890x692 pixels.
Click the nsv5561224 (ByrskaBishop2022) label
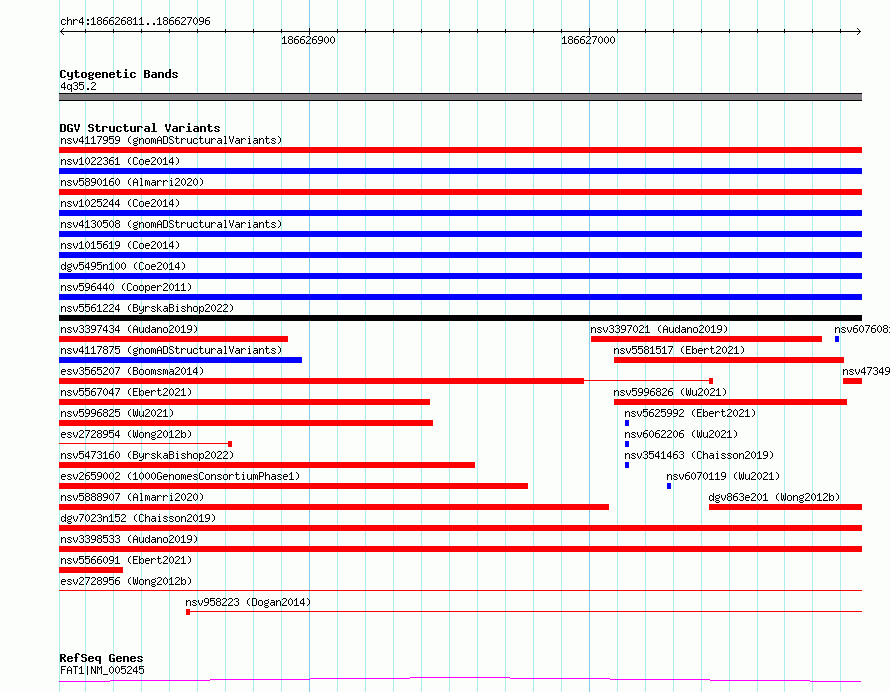pyautogui.click(x=147, y=308)
